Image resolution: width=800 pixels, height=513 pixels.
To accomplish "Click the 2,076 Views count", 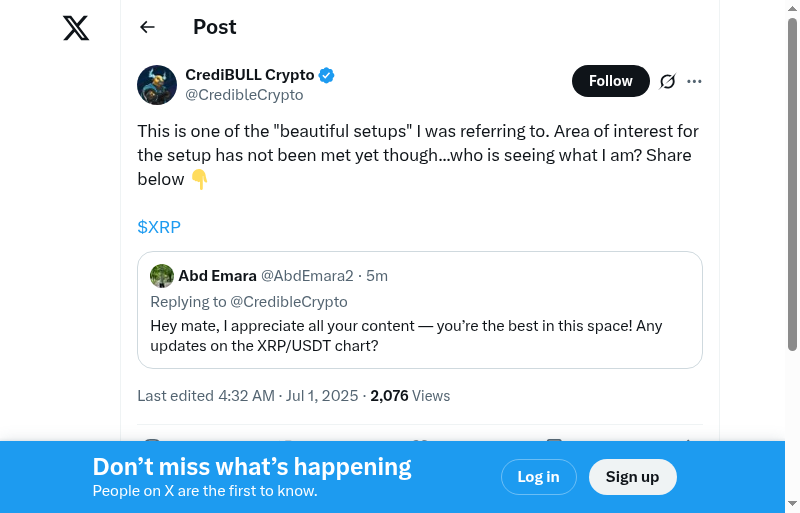I will (x=410, y=396).
